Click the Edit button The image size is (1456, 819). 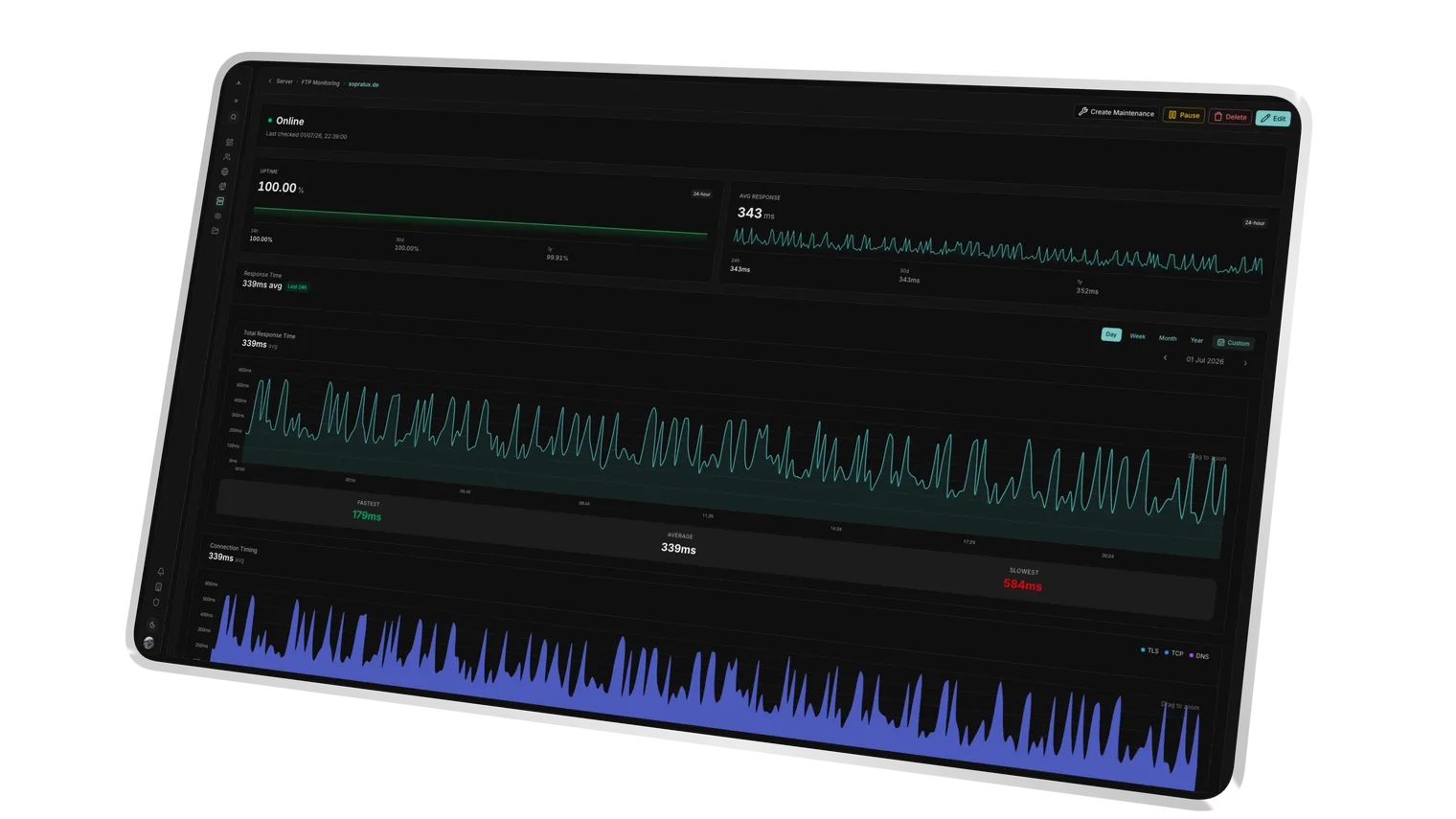(1274, 119)
